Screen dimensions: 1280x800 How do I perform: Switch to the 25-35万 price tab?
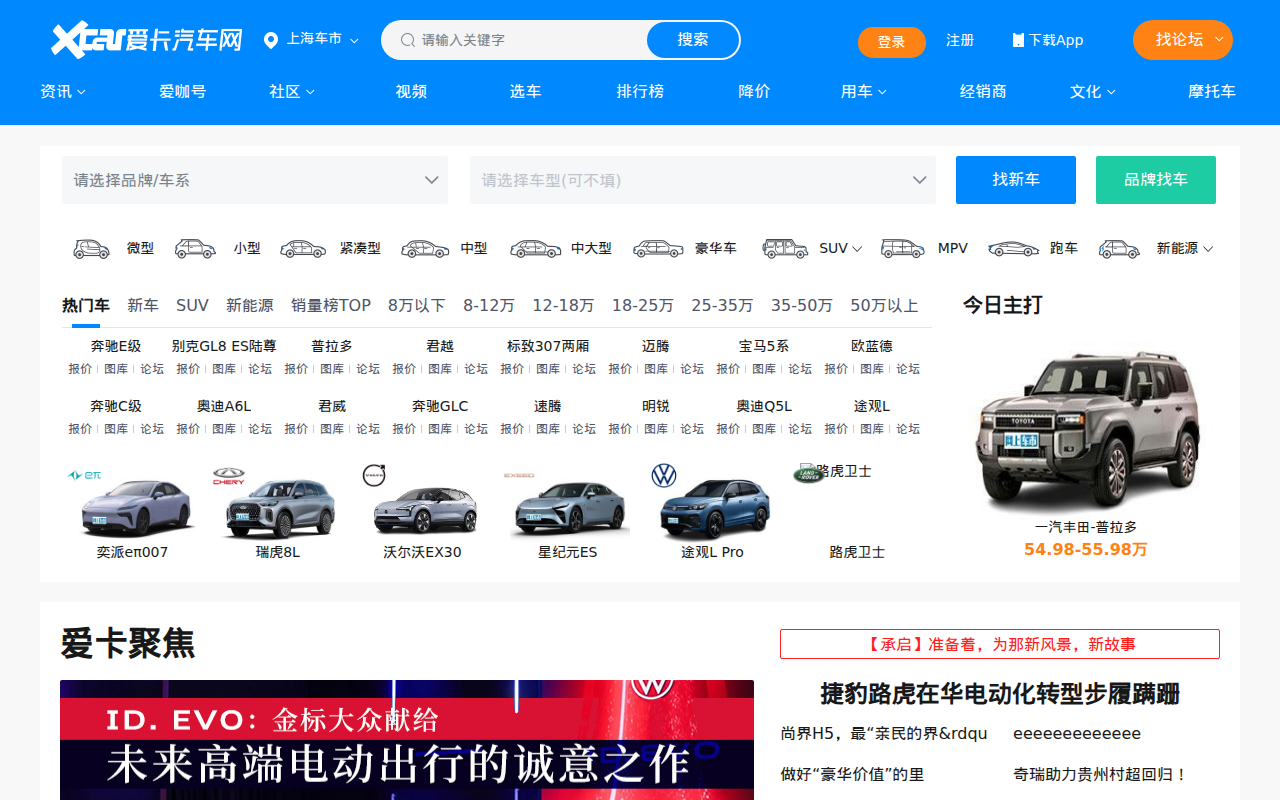click(722, 305)
